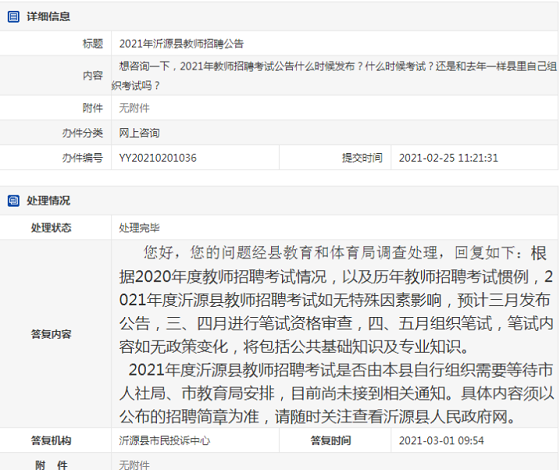The width and height of the screenshot is (560, 470).
Task: Click the 处理情况 section icon
Action: (13, 201)
